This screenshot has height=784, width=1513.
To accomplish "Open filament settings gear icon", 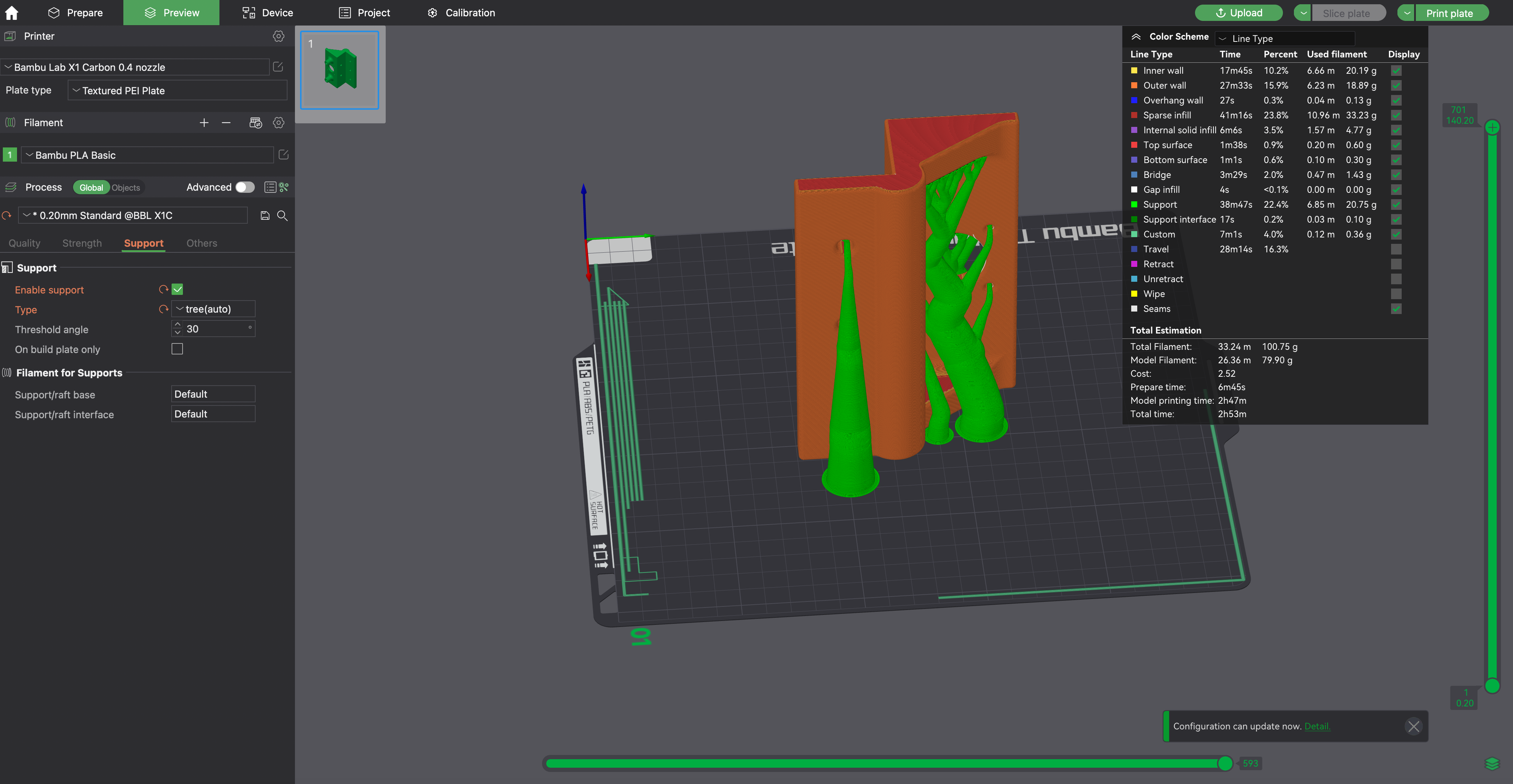I will [278, 123].
